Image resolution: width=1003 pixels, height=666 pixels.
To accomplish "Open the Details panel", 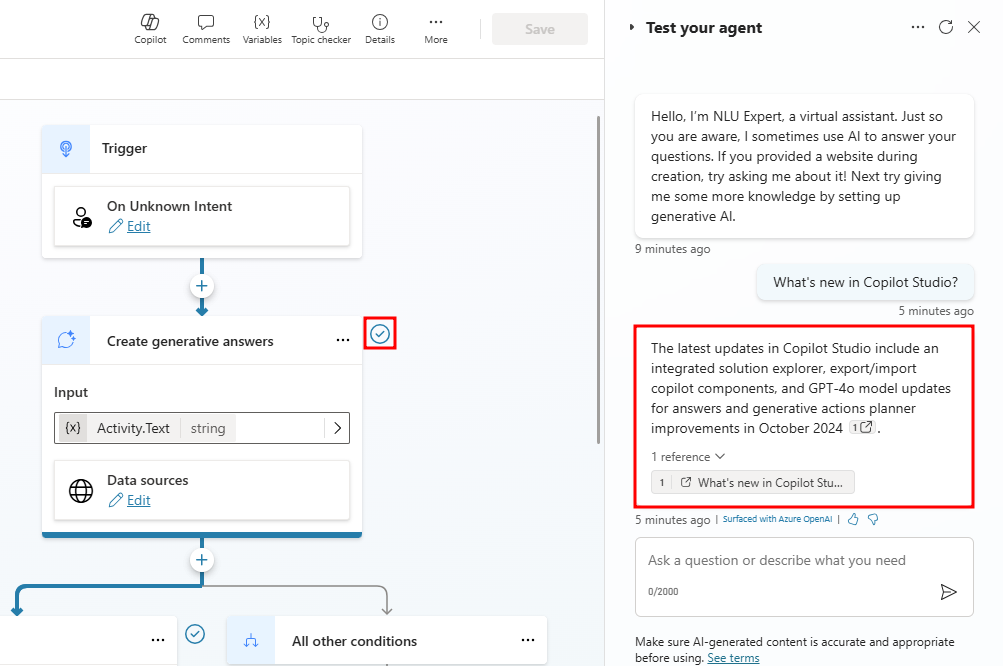I will click(379, 28).
